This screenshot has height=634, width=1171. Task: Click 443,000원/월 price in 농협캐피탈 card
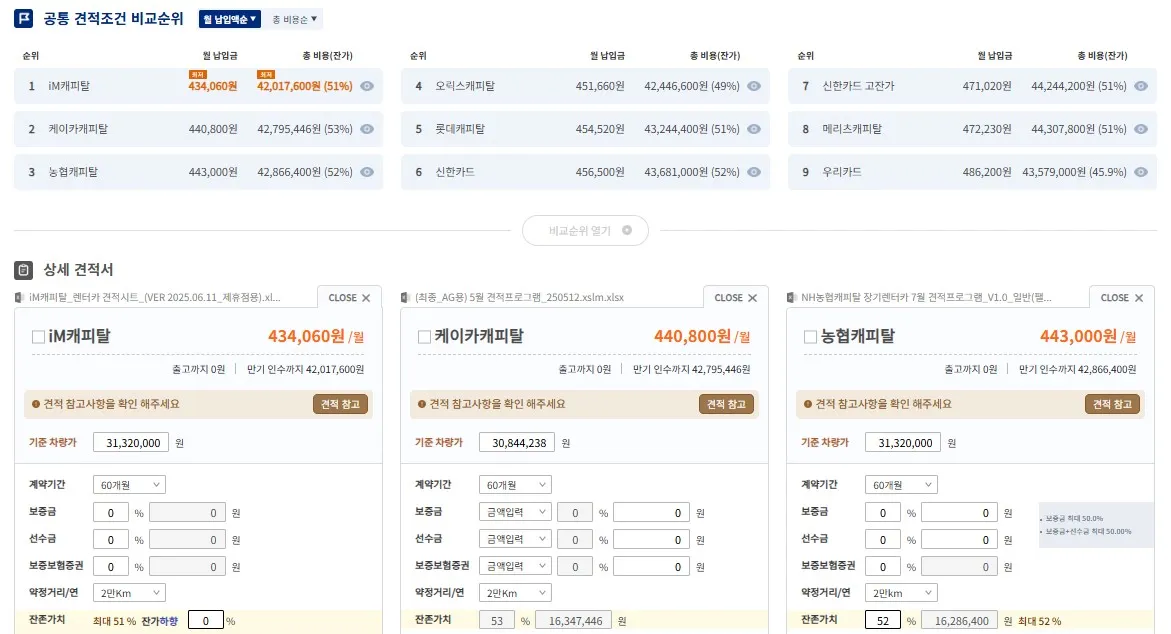pyautogui.click(x=1088, y=337)
